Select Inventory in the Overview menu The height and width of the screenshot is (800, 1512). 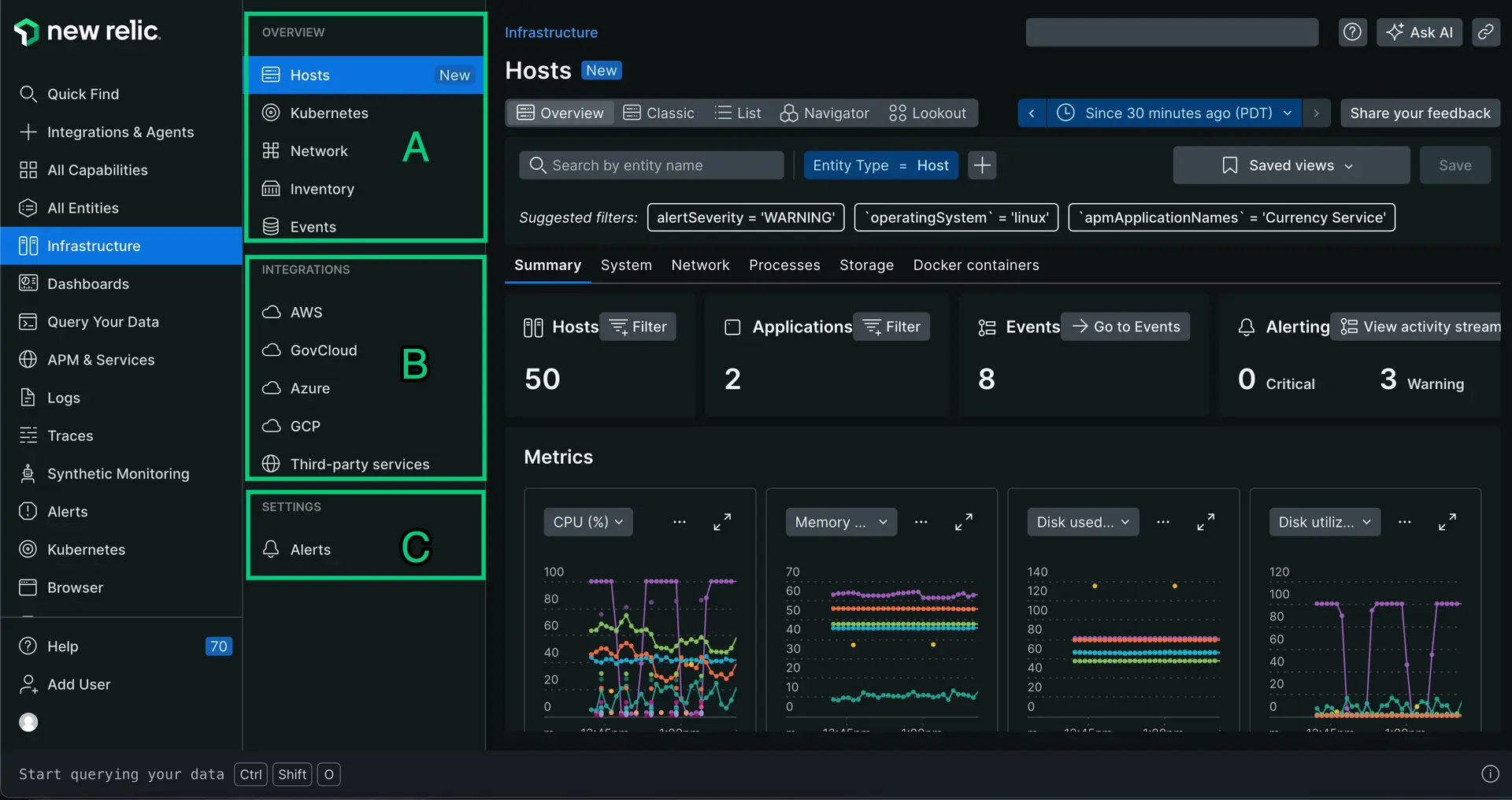click(x=322, y=189)
